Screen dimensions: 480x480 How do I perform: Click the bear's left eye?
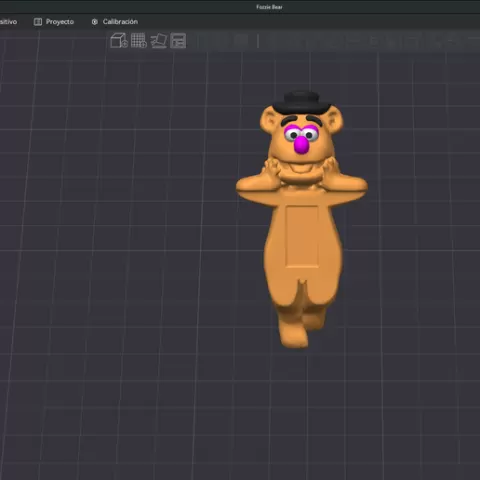(294, 135)
